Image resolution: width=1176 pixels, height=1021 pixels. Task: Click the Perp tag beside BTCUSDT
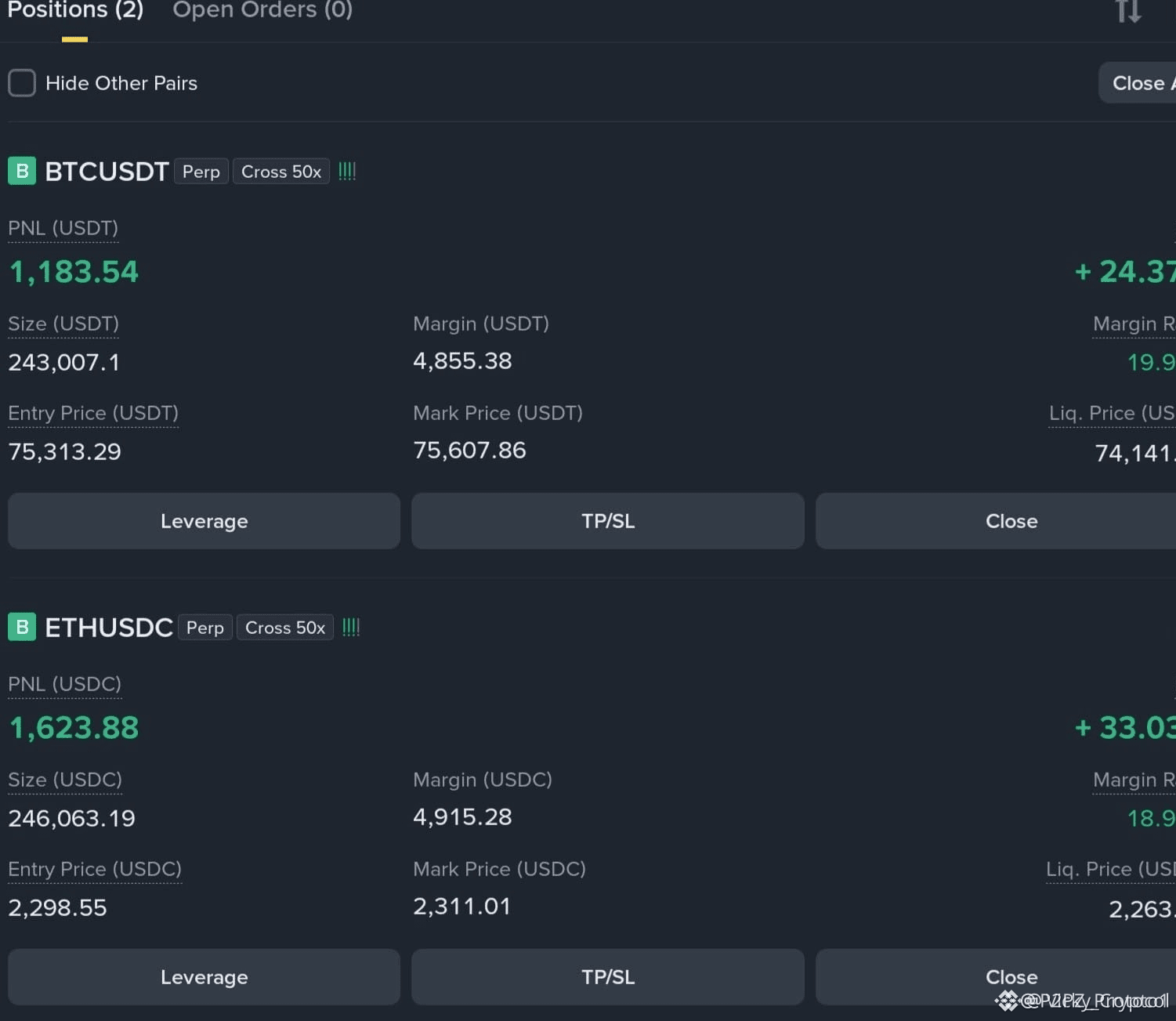pyautogui.click(x=201, y=172)
